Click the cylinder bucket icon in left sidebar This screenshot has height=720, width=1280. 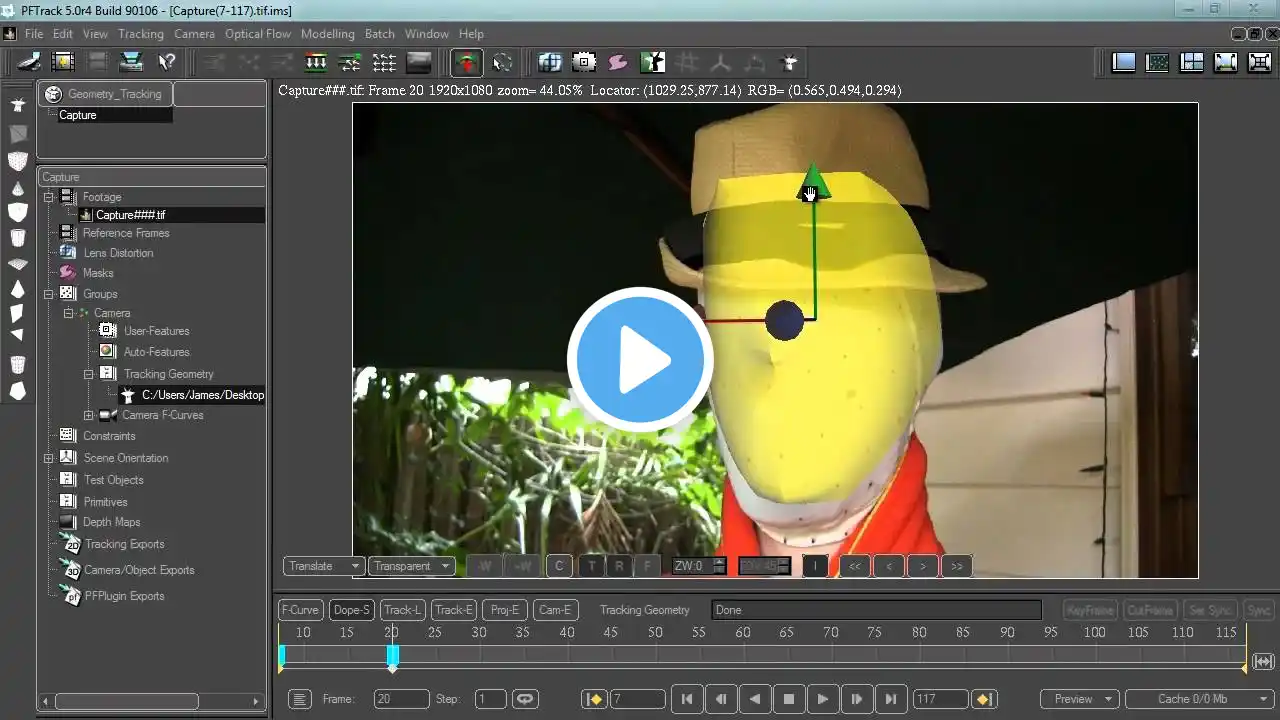17,238
